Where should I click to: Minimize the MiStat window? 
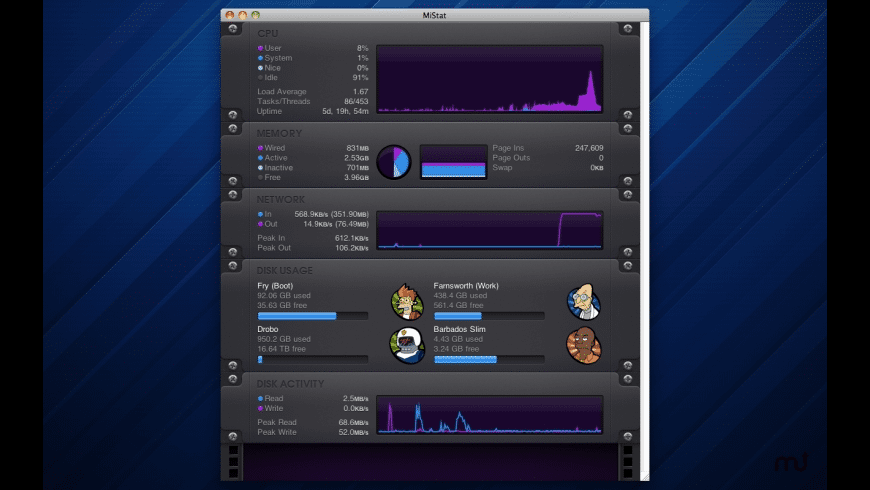[x=242, y=15]
